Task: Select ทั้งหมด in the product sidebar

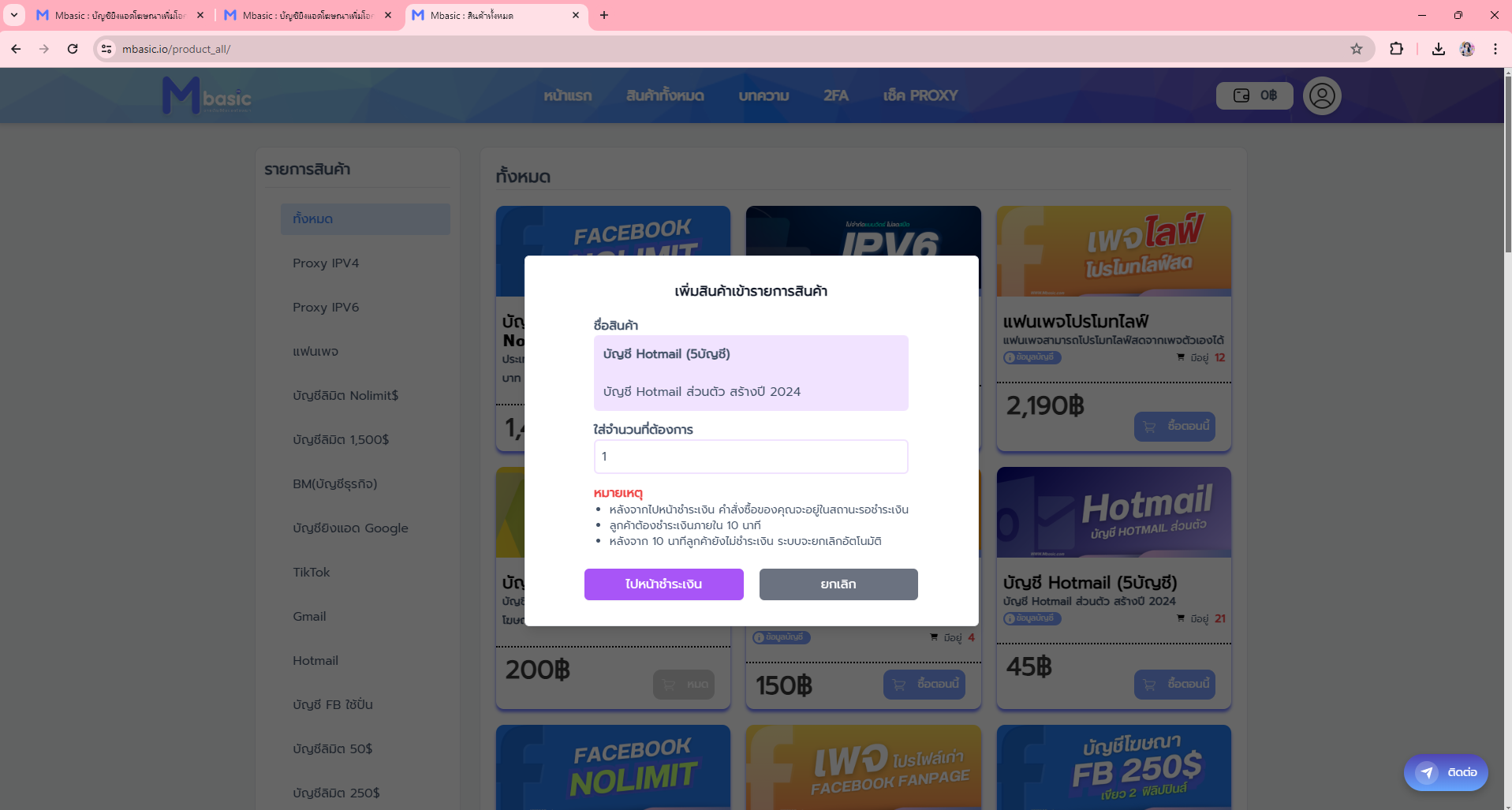Action: click(365, 219)
